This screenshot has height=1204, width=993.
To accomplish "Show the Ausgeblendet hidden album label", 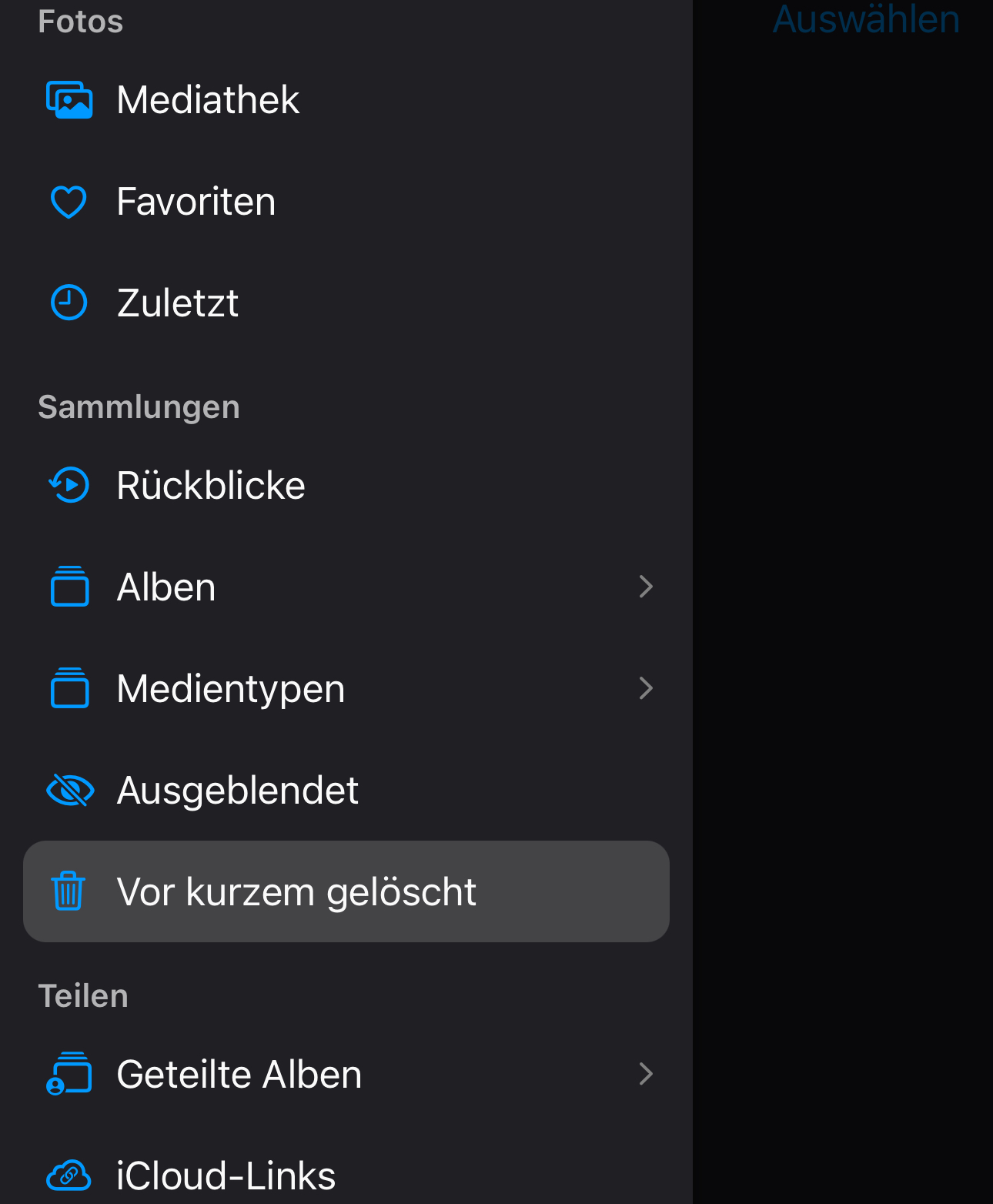I will click(x=237, y=790).
